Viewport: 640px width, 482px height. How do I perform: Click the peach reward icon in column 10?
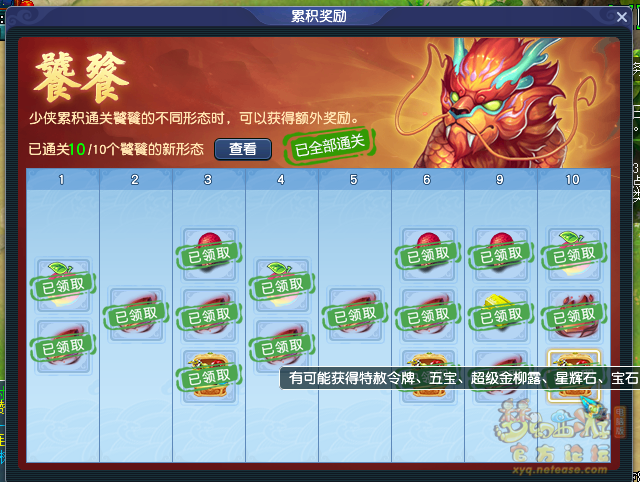click(573, 255)
